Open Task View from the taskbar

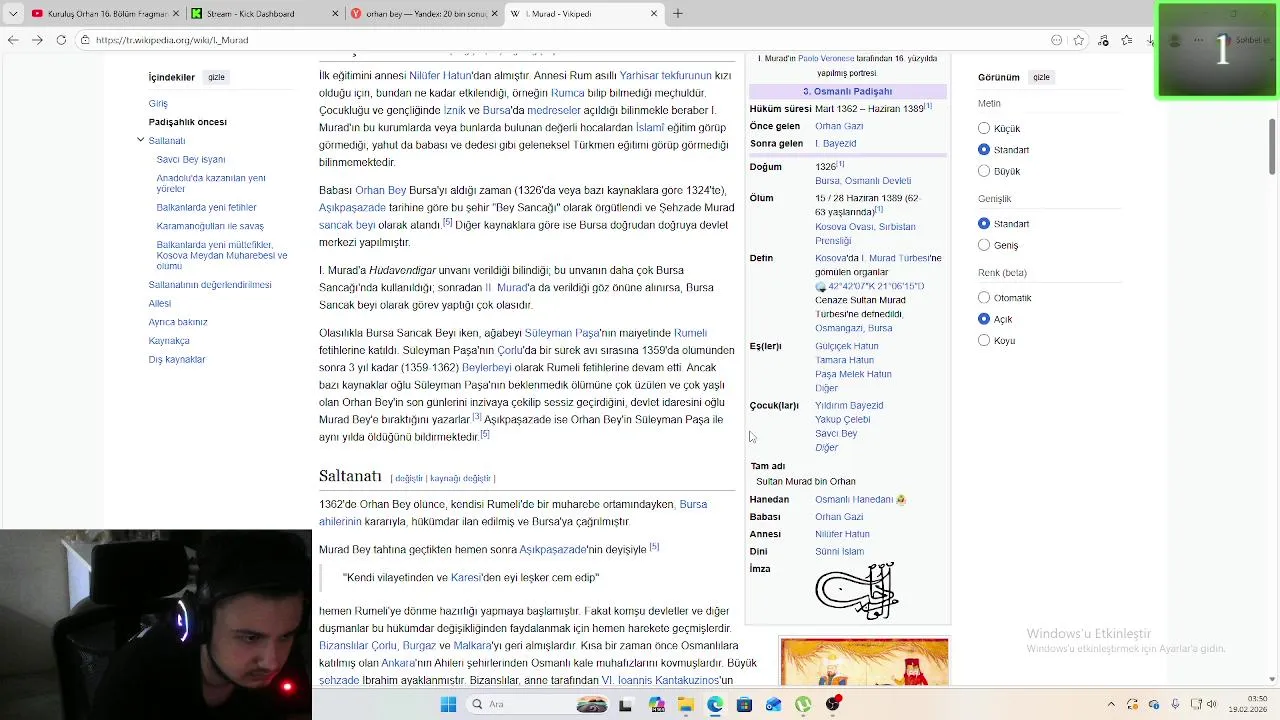625,704
